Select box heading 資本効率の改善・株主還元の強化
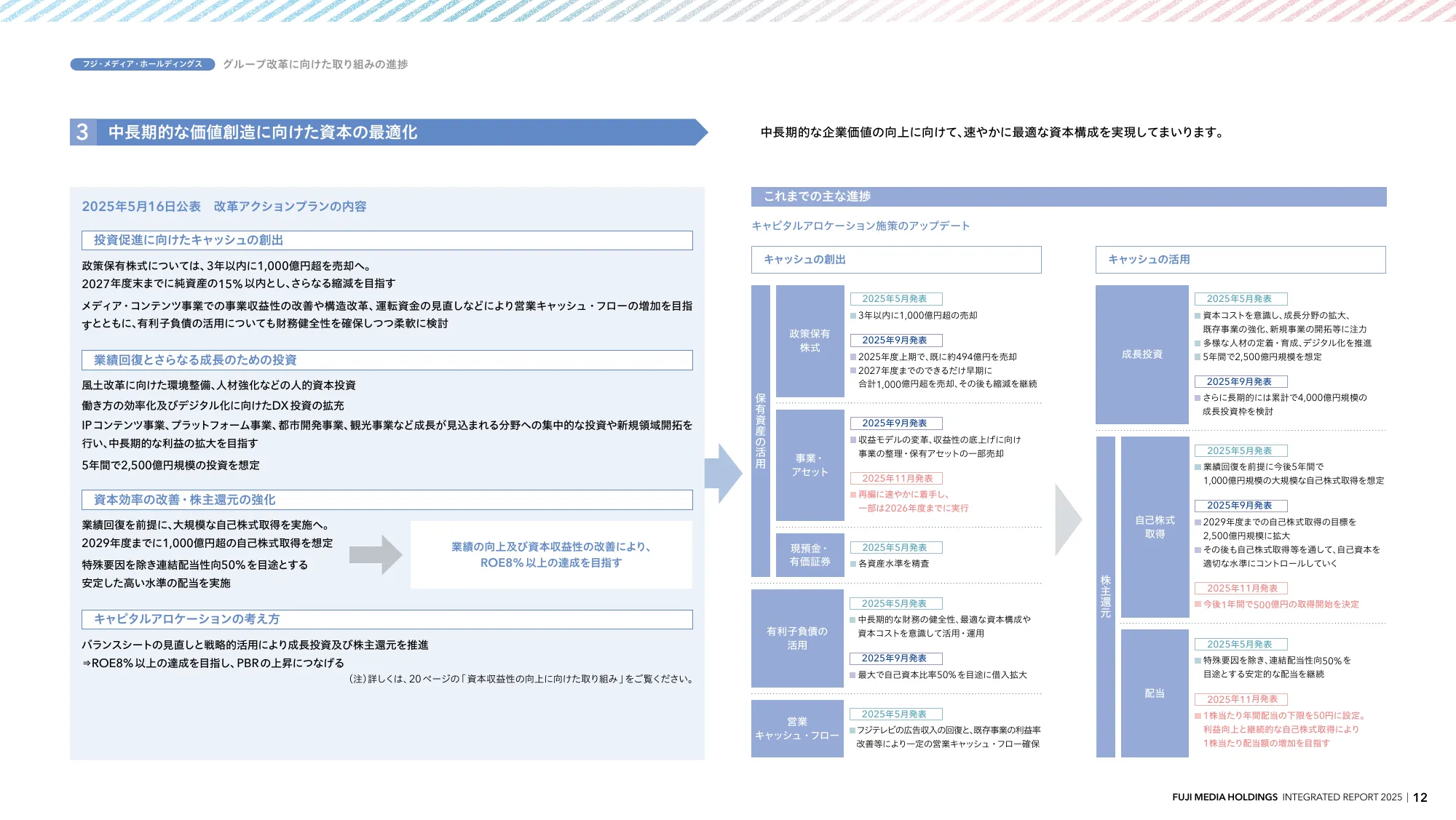The width and height of the screenshot is (1456, 820). 387,500
